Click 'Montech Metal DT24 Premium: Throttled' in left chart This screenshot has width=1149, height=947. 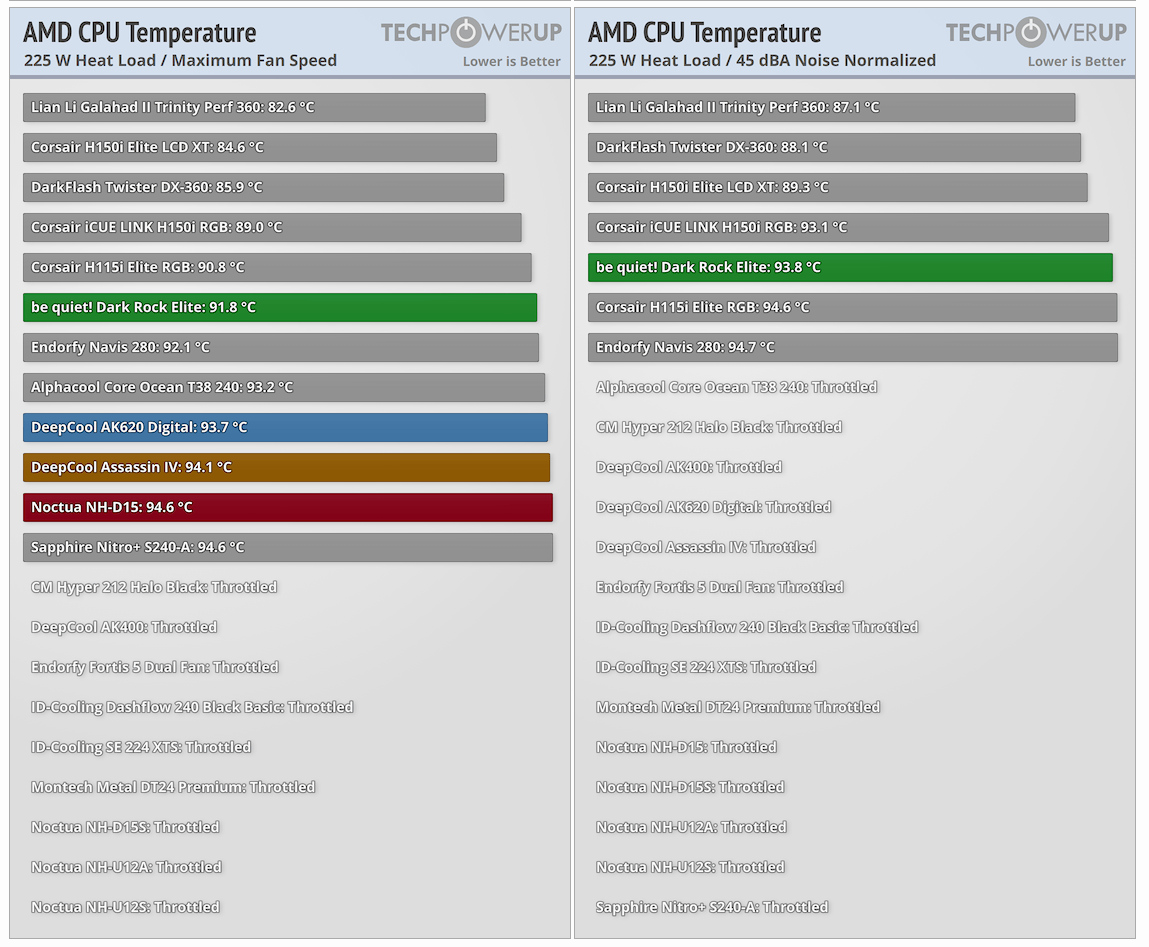click(x=173, y=787)
